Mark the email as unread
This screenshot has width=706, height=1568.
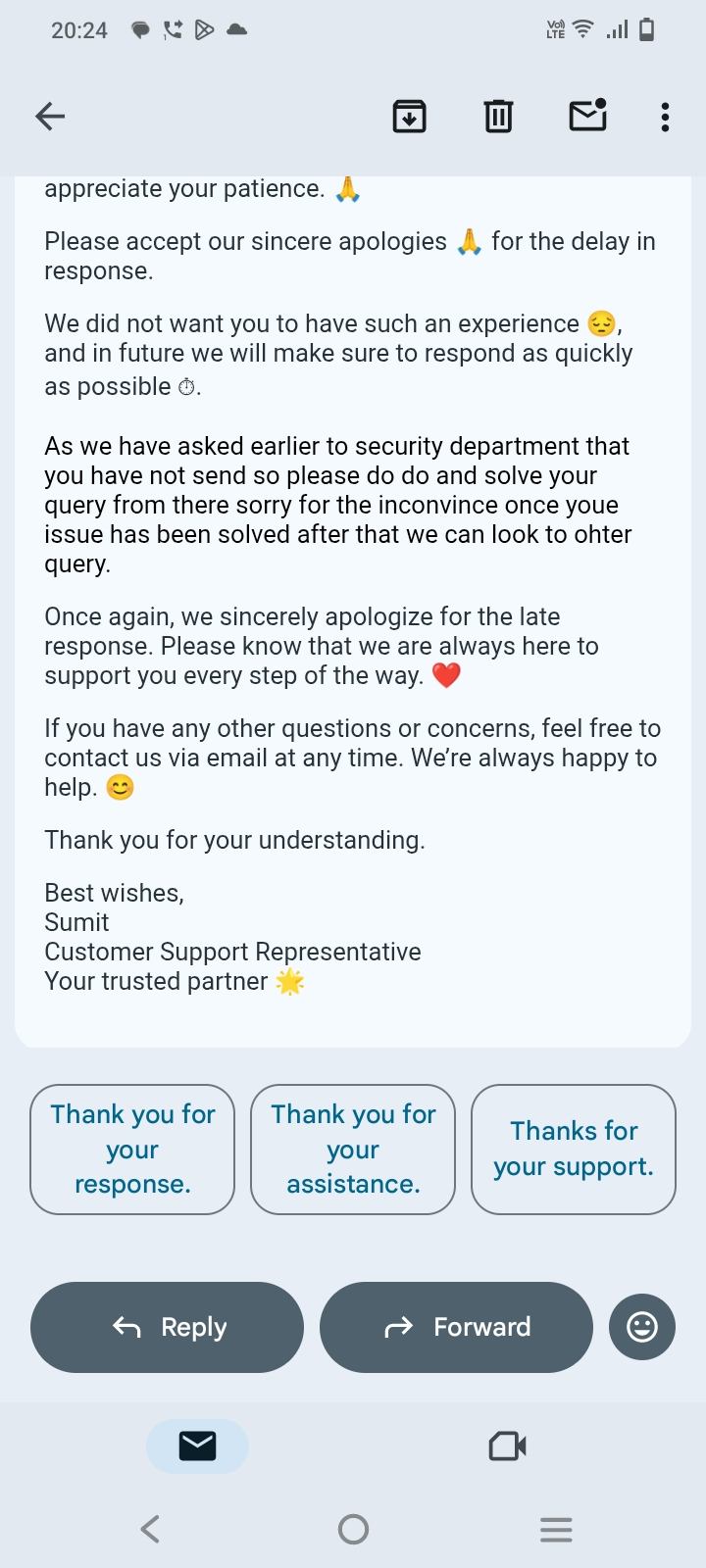587,116
